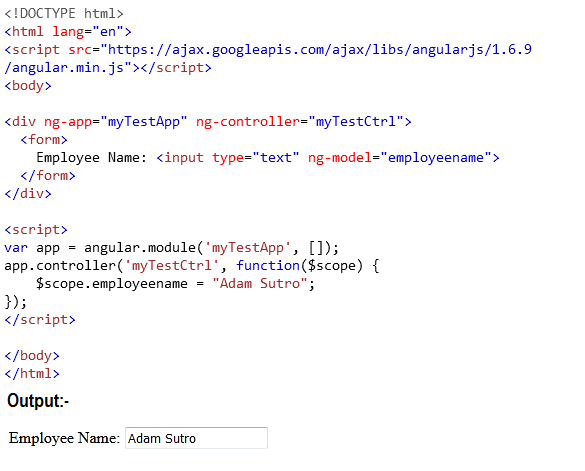The image size is (585, 471).
Task: Click the closing '</div>' tag
Action: (28, 194)
